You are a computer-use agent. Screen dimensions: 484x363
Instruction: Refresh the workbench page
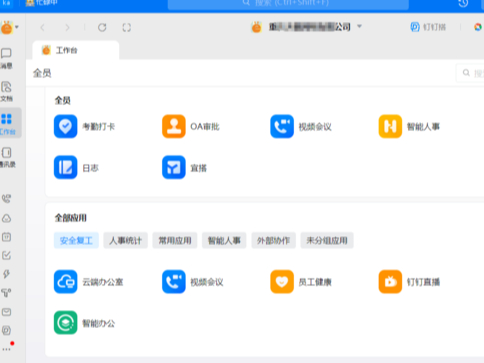pyautogui.click(x=102, y=27)
